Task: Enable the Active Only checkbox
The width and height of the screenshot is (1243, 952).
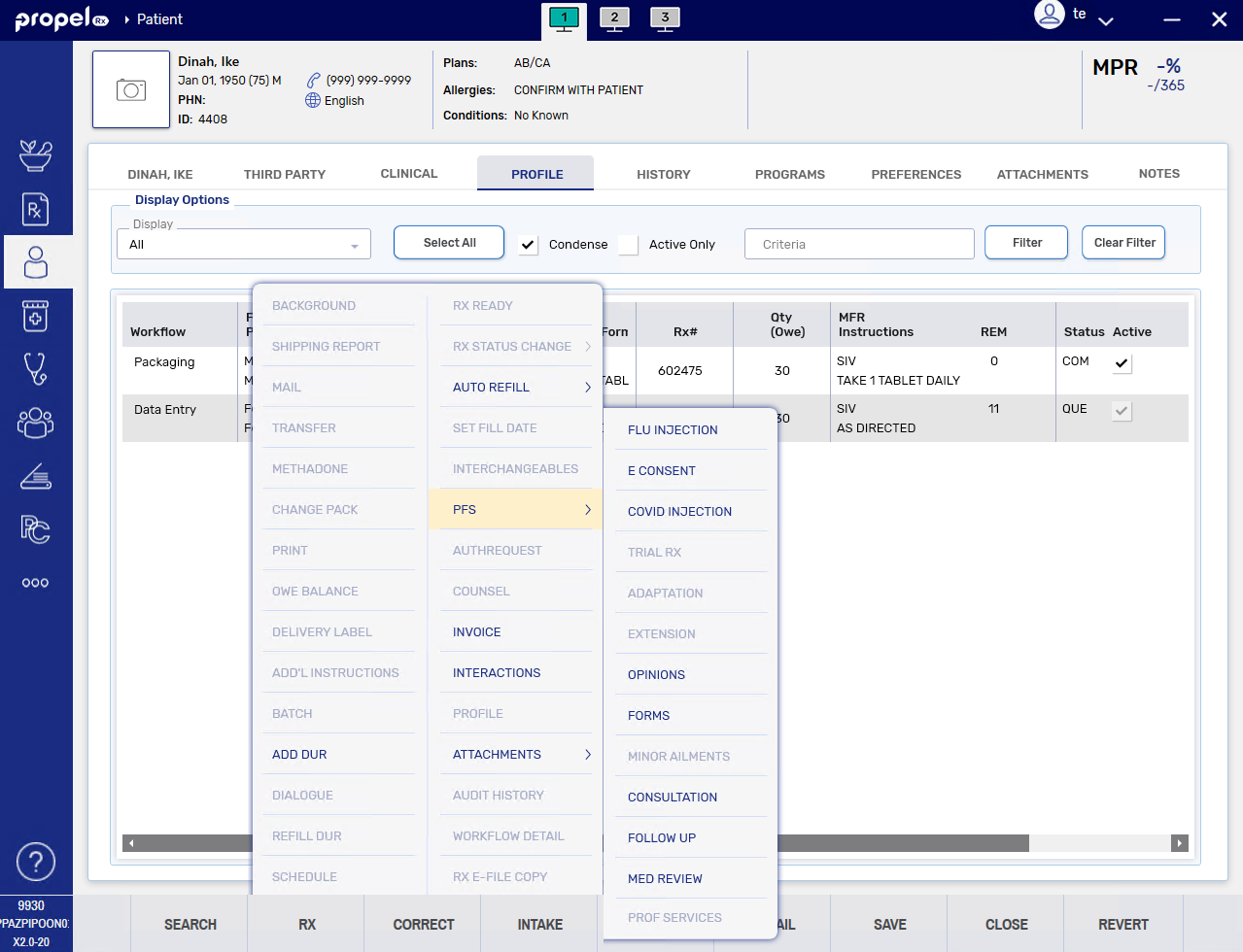Action: (x=629, y=245)
